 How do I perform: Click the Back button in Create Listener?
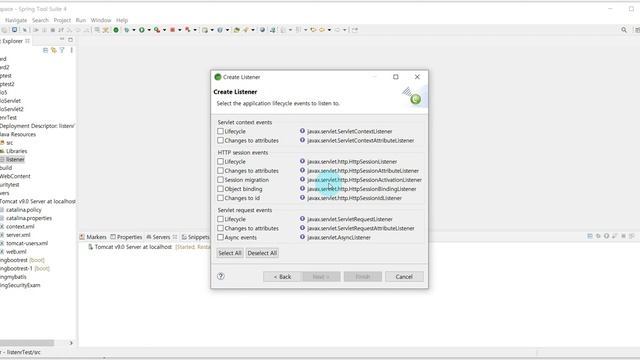[282, 277]
